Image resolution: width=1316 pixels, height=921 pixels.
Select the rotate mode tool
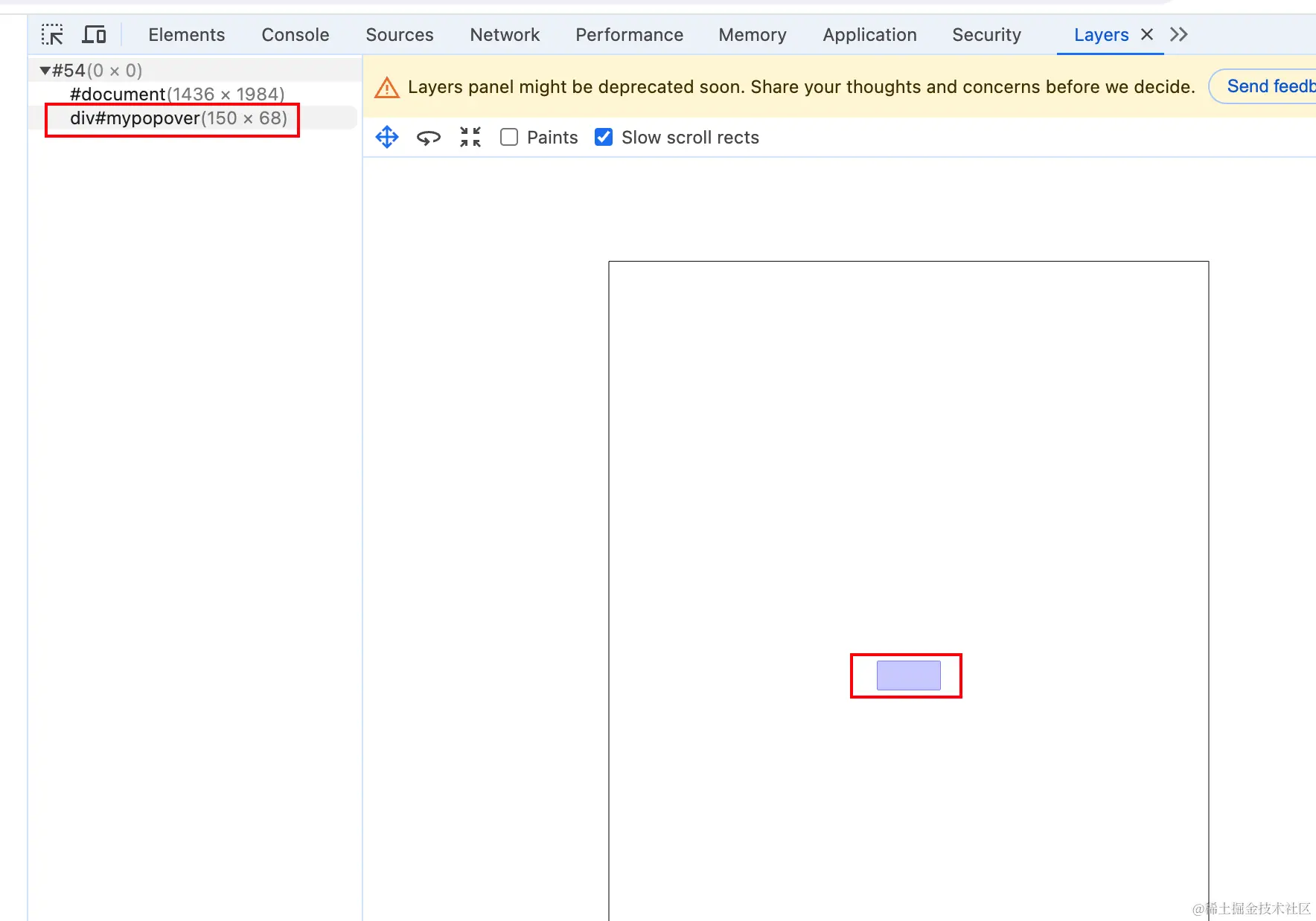tap(429, 137)
